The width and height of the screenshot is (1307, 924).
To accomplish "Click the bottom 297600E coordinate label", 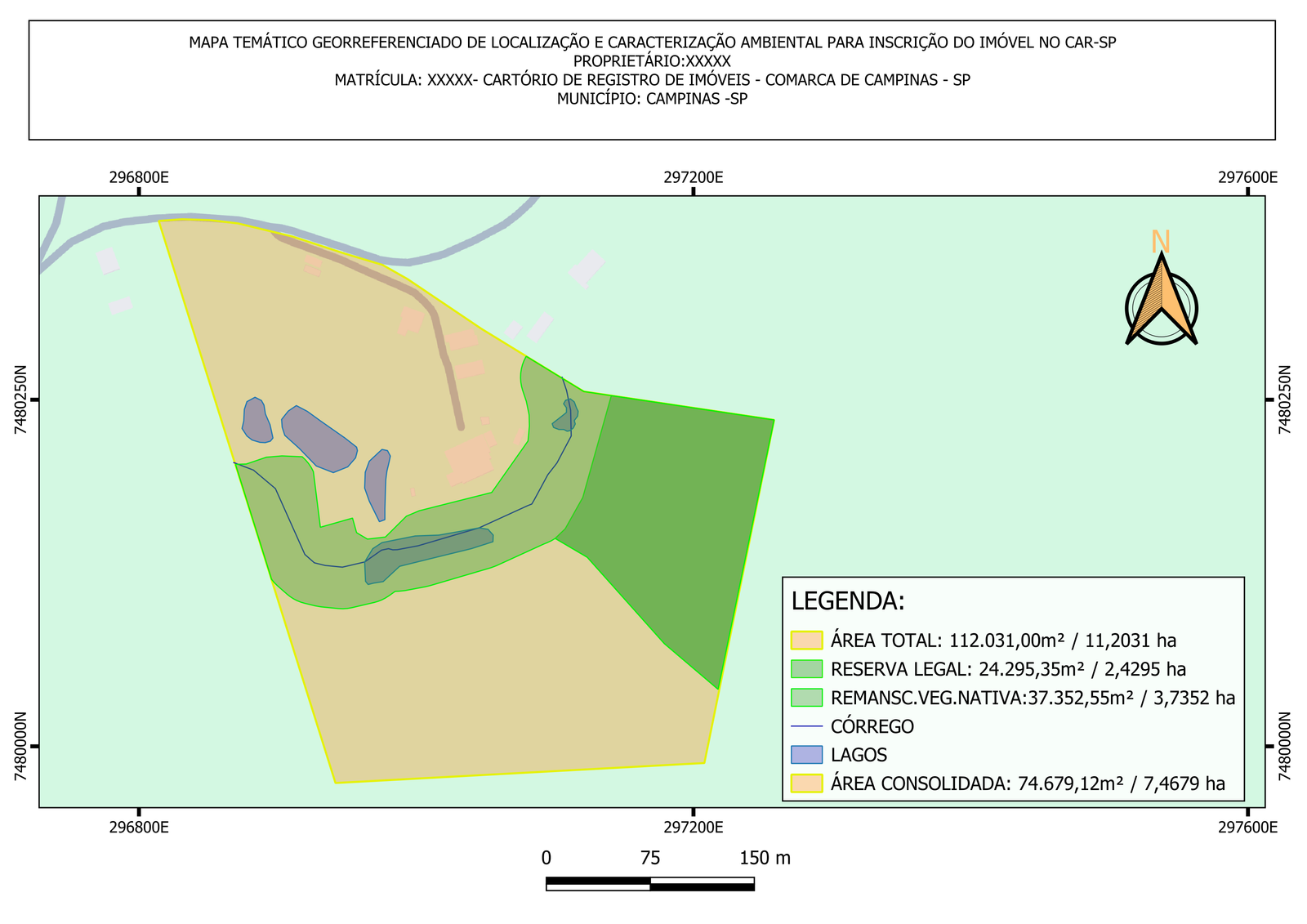I will [x=1247, y=827].
